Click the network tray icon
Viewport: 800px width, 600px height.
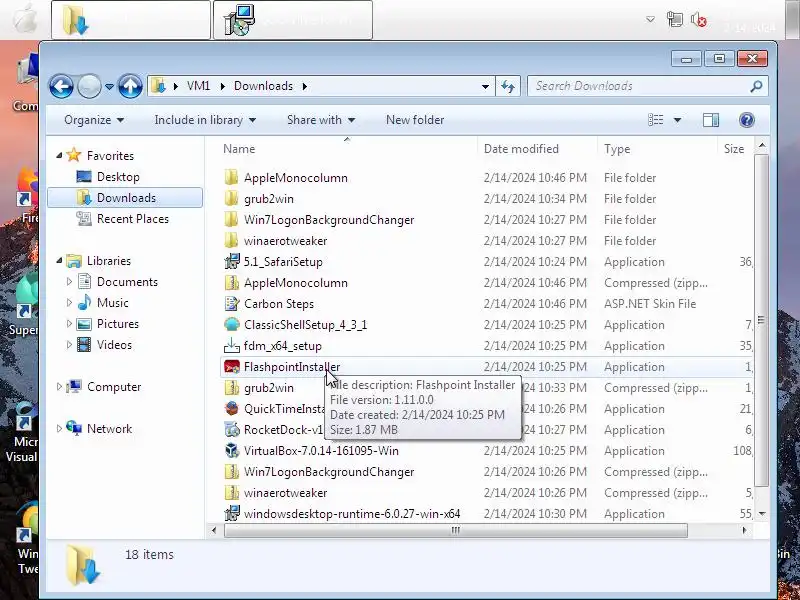coord(674,20)
